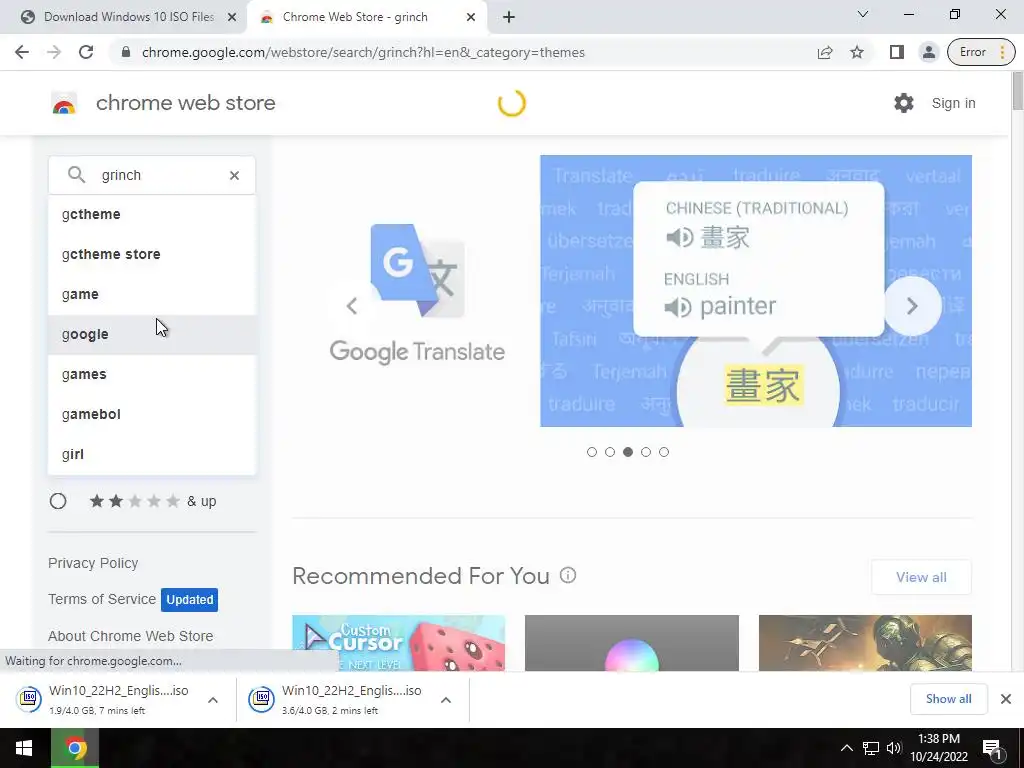Image resolution: width=1024 pixels, height=768 pixels.
Task: Open the Windows Start menu
Action: coord(25,748)
